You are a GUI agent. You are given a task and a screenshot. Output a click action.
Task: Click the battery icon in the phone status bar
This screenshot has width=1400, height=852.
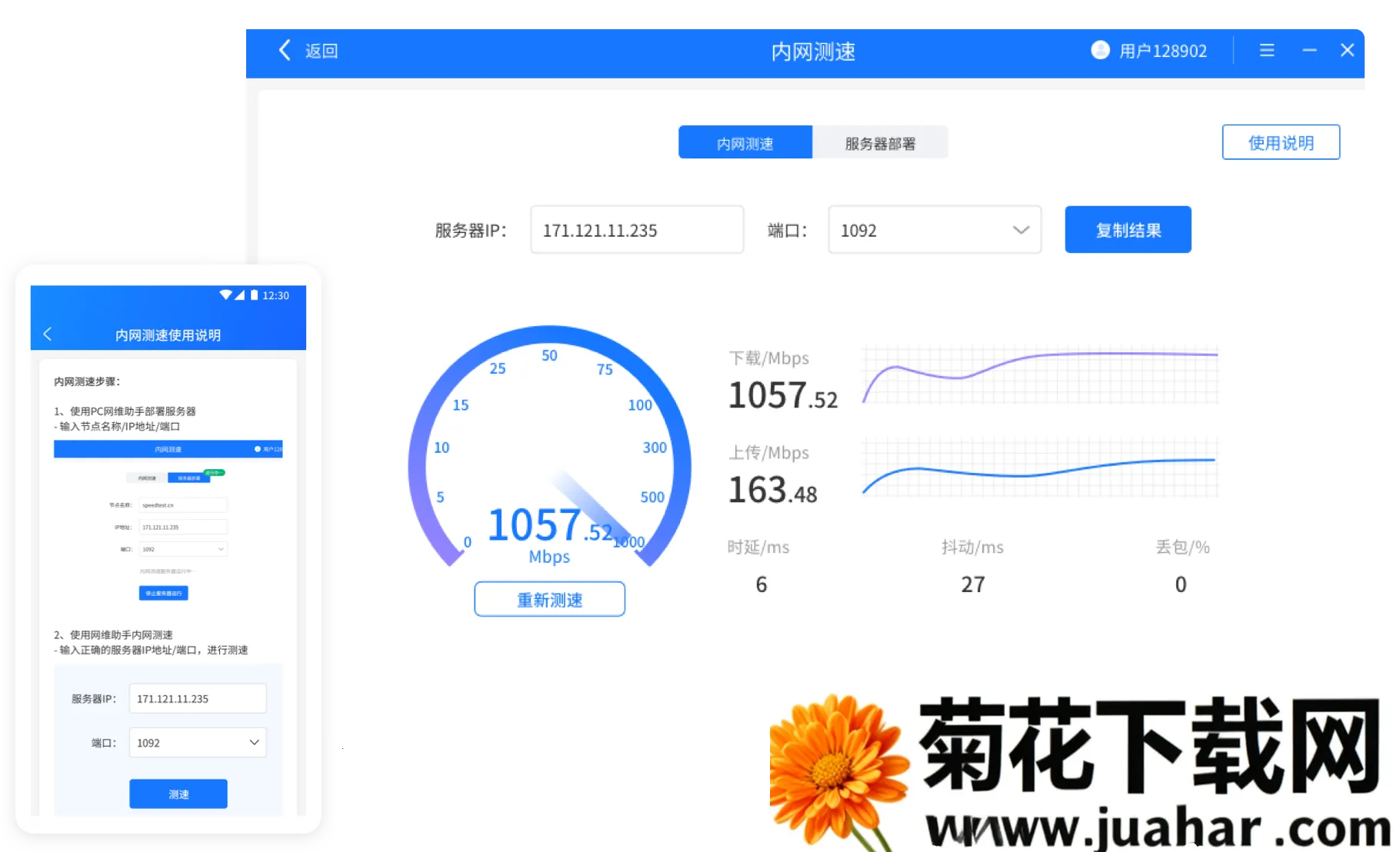(254, 295)
